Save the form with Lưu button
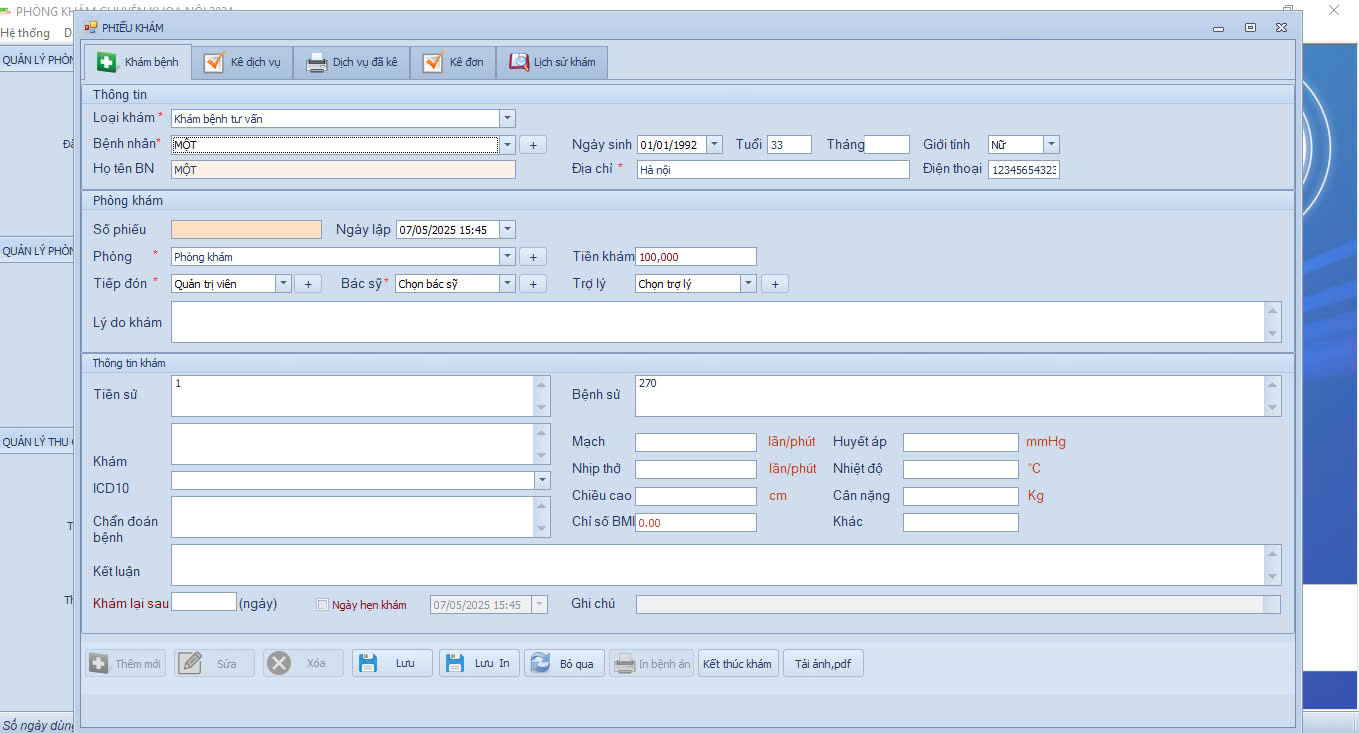This screenshot has height=733, width=1359. point(392,663)
